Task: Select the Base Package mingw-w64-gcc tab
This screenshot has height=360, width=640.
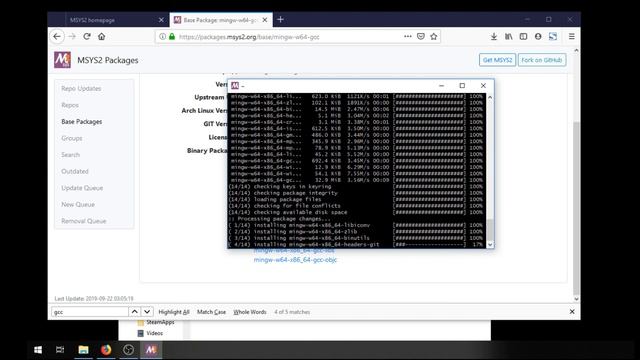Action: [x=221, y=20]
